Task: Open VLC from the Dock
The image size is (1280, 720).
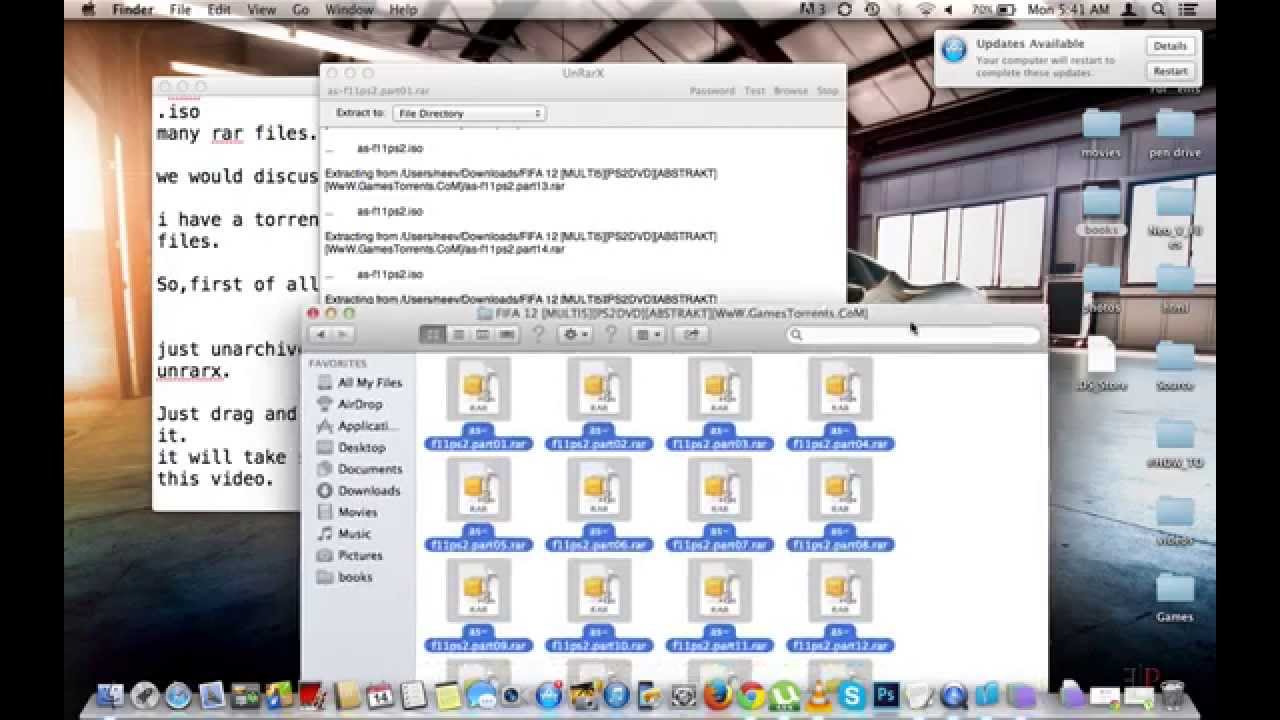Action: pos(819,695)
